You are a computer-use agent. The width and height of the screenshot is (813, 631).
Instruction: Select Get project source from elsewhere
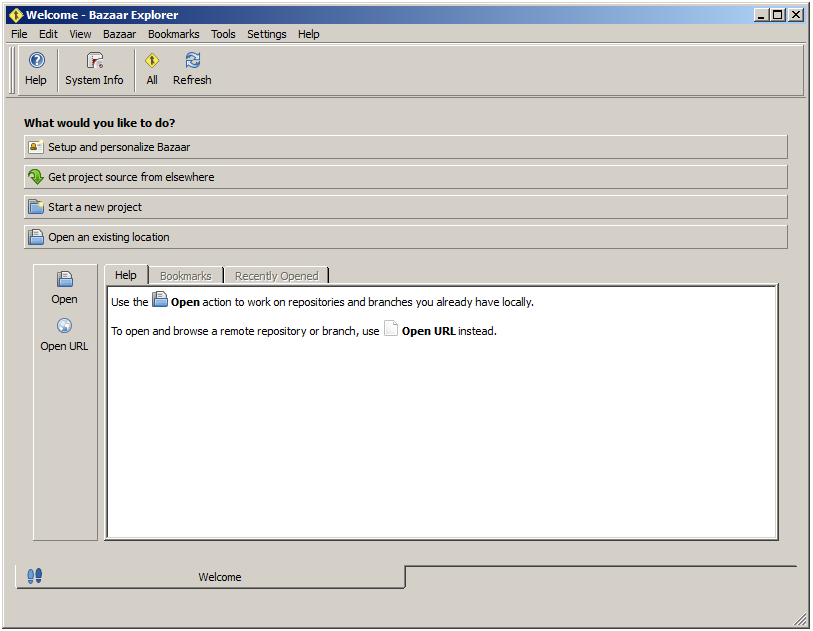click(x=405, y=177)
